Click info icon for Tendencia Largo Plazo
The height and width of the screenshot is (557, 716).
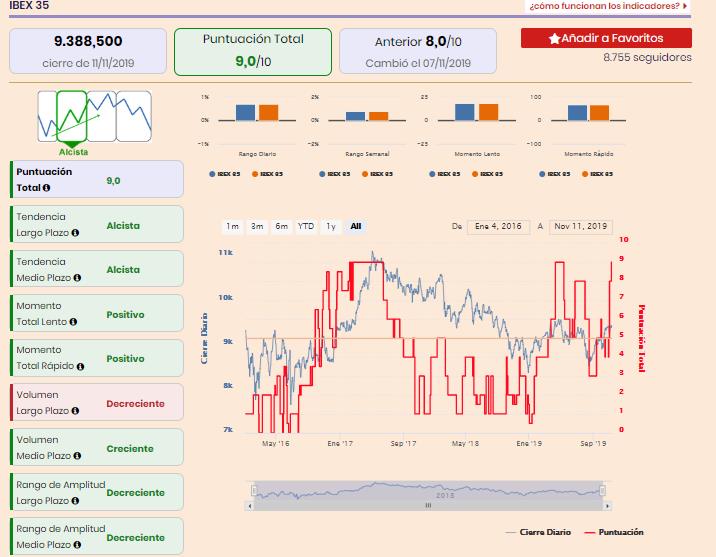(75, 233)
